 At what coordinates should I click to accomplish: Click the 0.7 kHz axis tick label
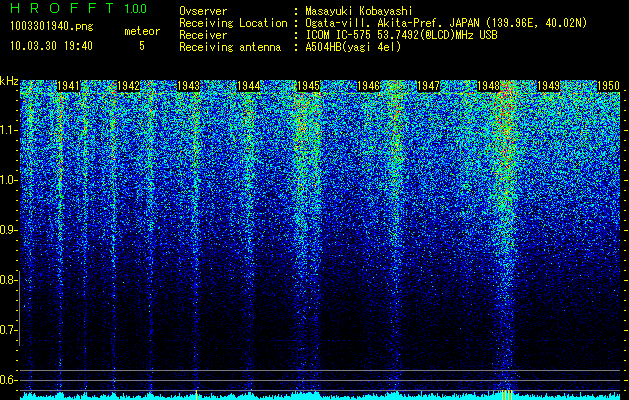[9, 330]
